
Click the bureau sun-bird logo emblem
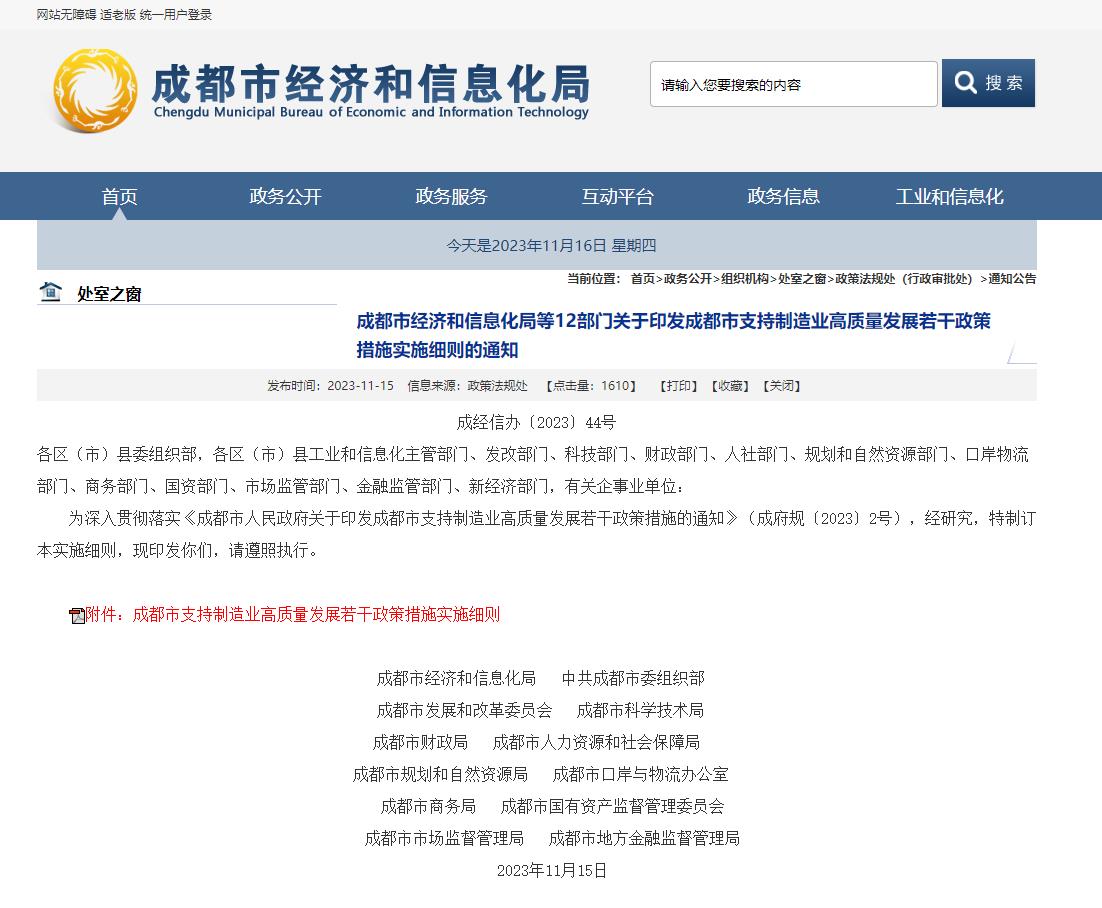coord(96,90)
